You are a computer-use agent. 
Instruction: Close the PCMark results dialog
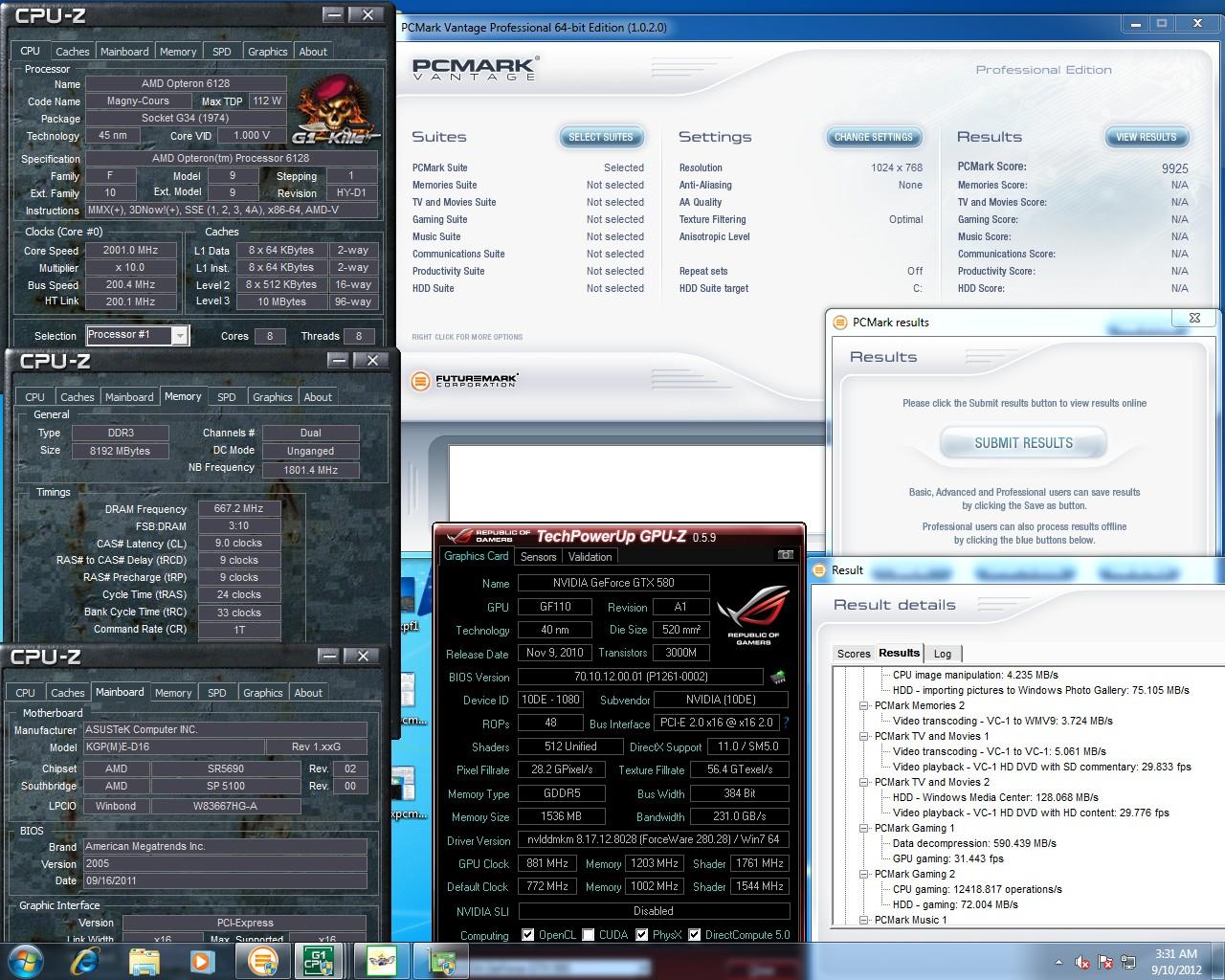point(1194,318)
